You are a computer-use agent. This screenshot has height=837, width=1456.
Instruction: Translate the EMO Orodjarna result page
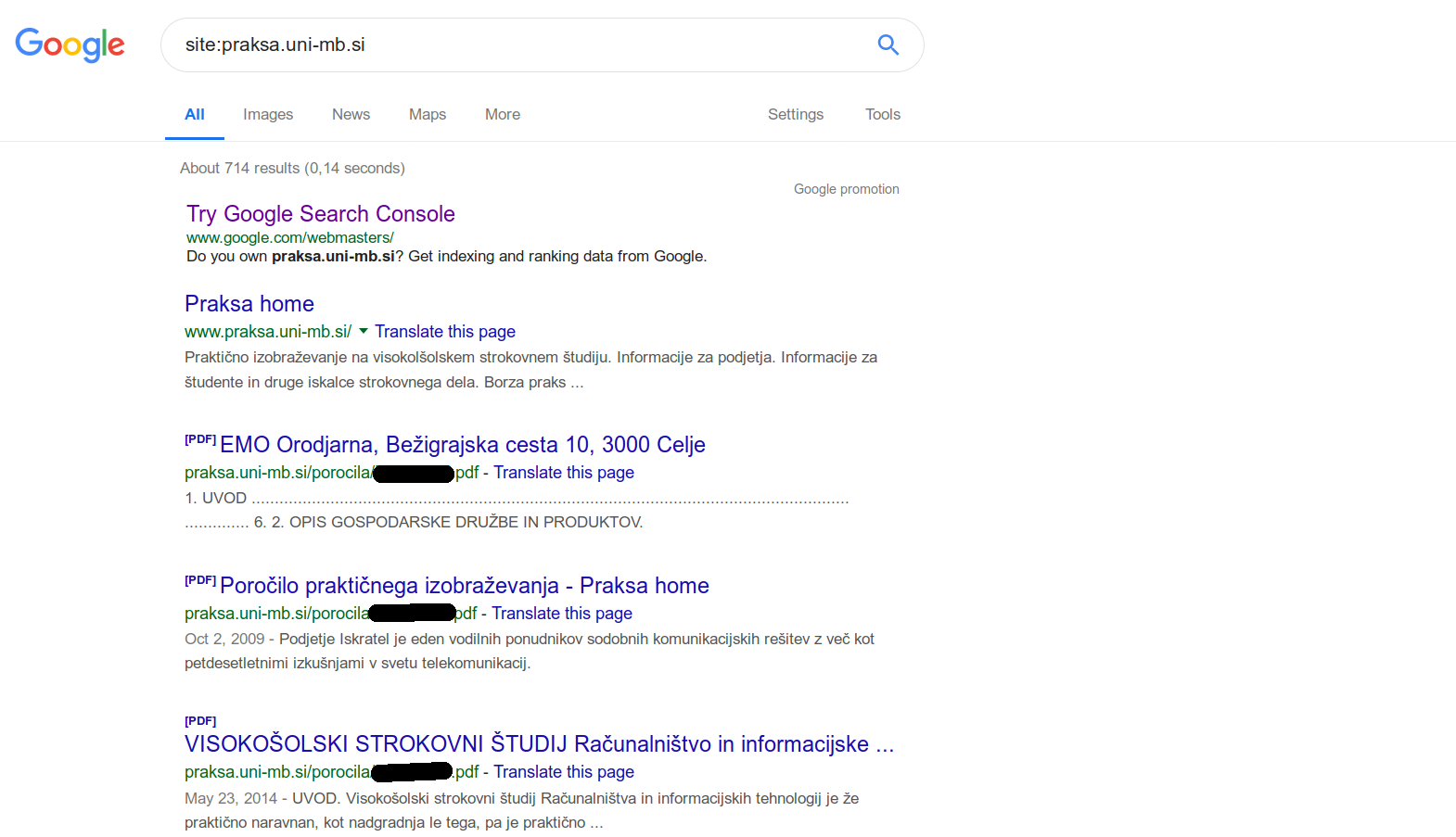click(564, 473)
